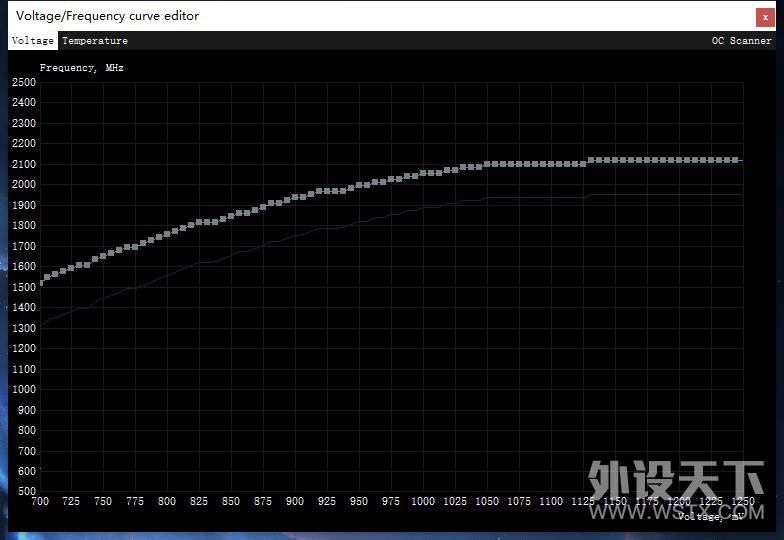The image size is (784, 540).
Task: Click the 1100 voltage axis label
Action: 551,501
